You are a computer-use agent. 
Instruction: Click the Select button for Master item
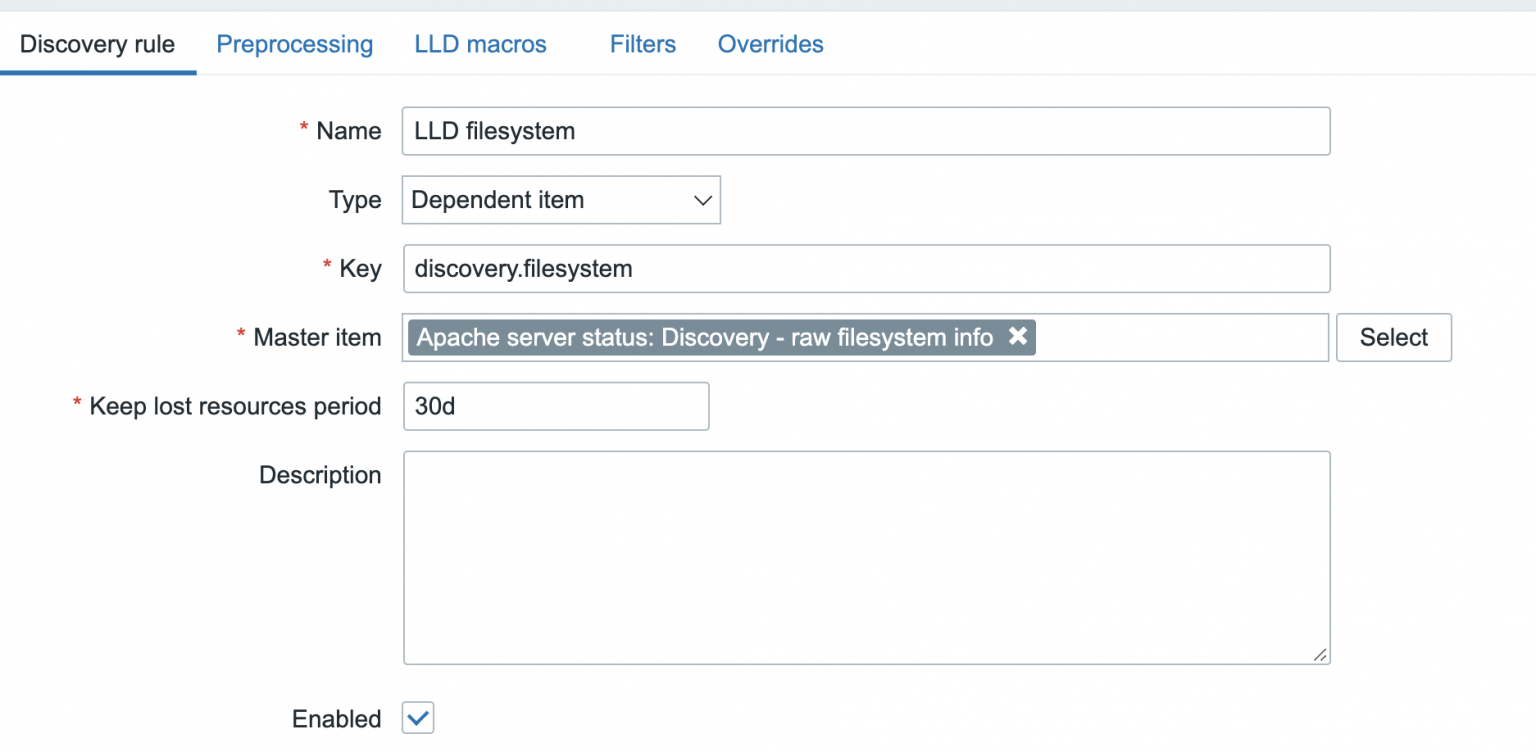[1393, 337]
